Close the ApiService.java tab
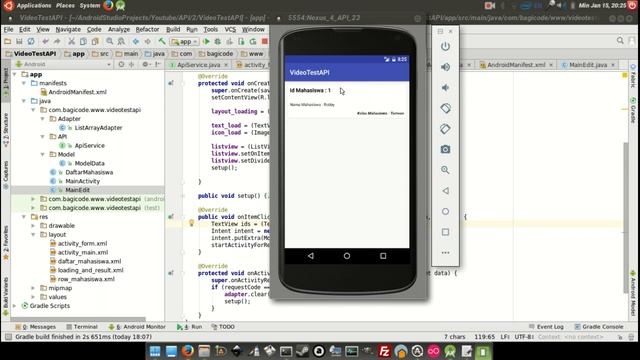Image resolution: width=640 pixels, height=360 pixels. [226, 65]
